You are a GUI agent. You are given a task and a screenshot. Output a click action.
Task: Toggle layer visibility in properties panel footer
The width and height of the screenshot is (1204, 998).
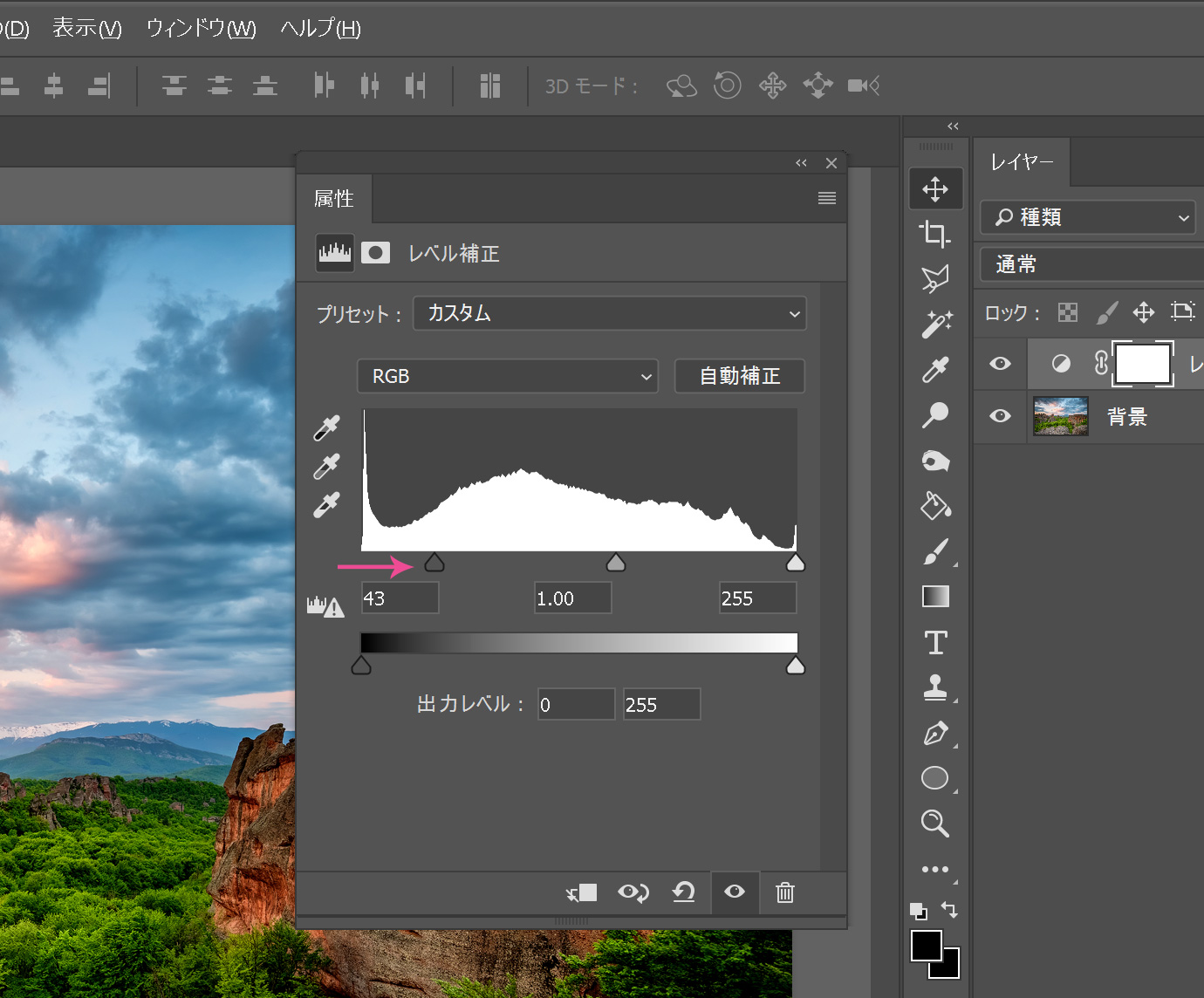tap(735, 892)
